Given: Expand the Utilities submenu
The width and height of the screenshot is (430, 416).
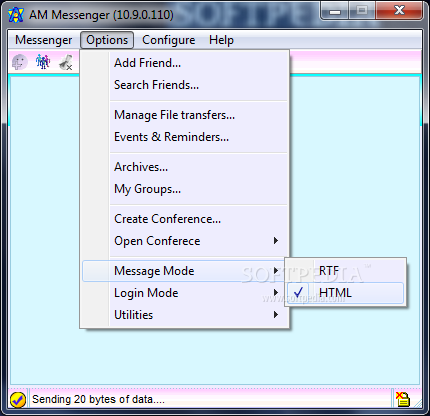Looking at the screenshot, I should [185, 315].
